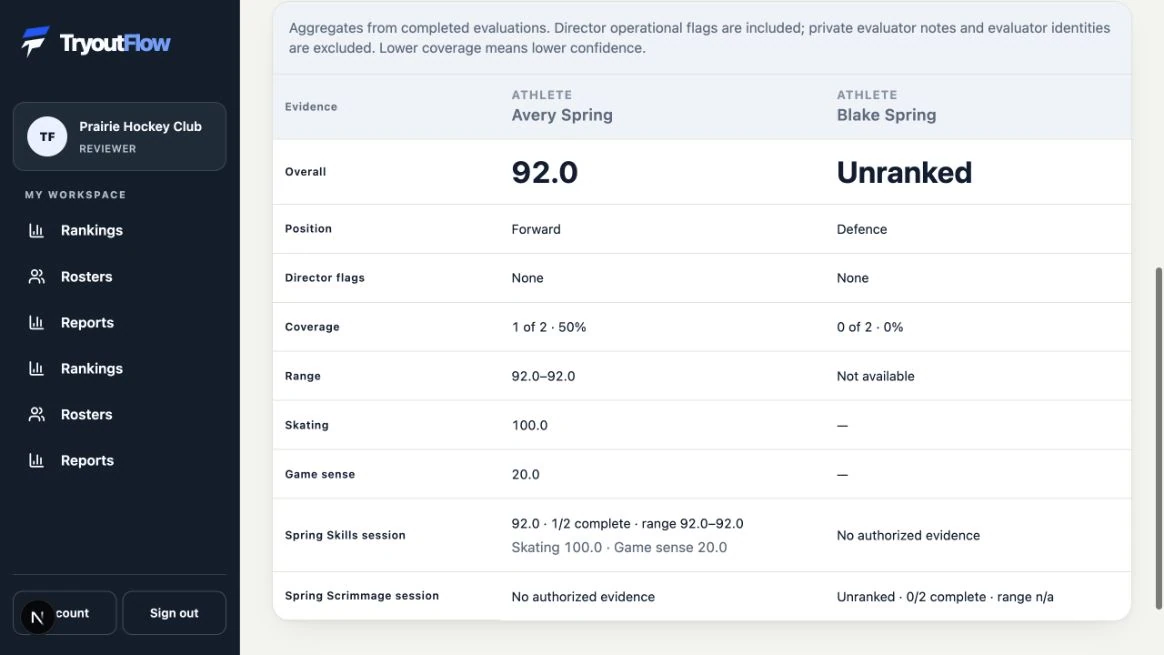Viewport: 1164px width, 655px height.
Task: Click the Skating score 100.0
Action: [529, 425]
